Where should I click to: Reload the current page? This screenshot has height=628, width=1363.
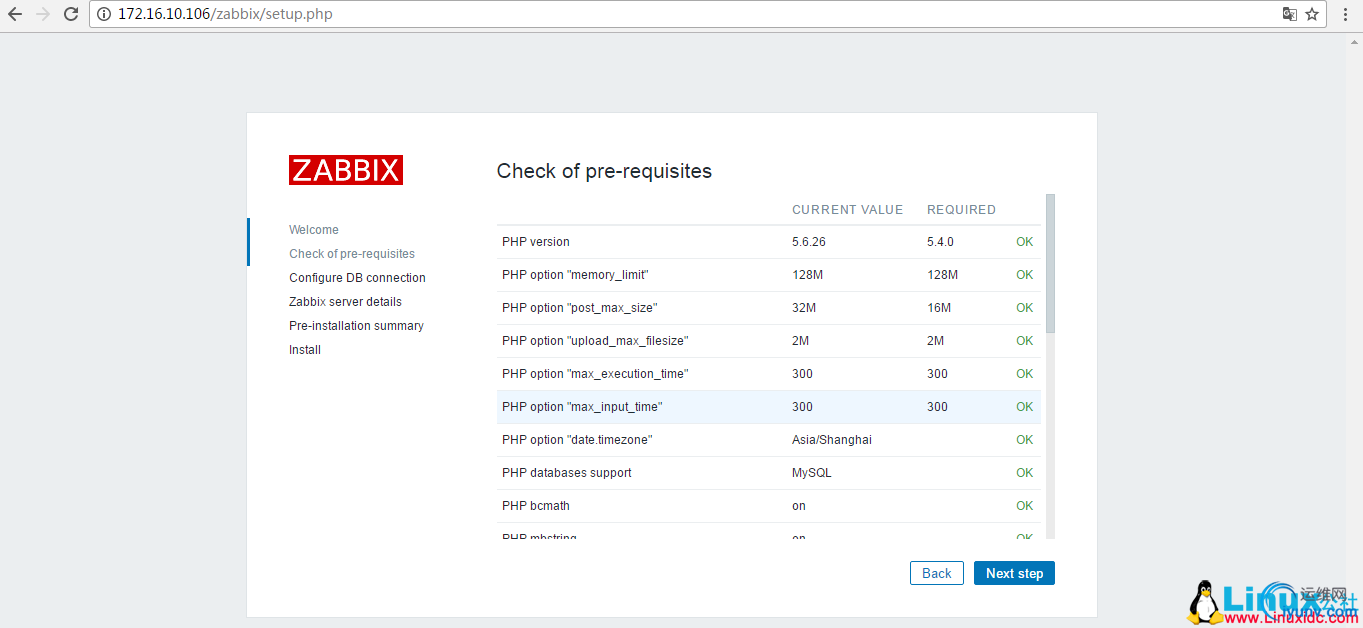(x=71, y=14)
